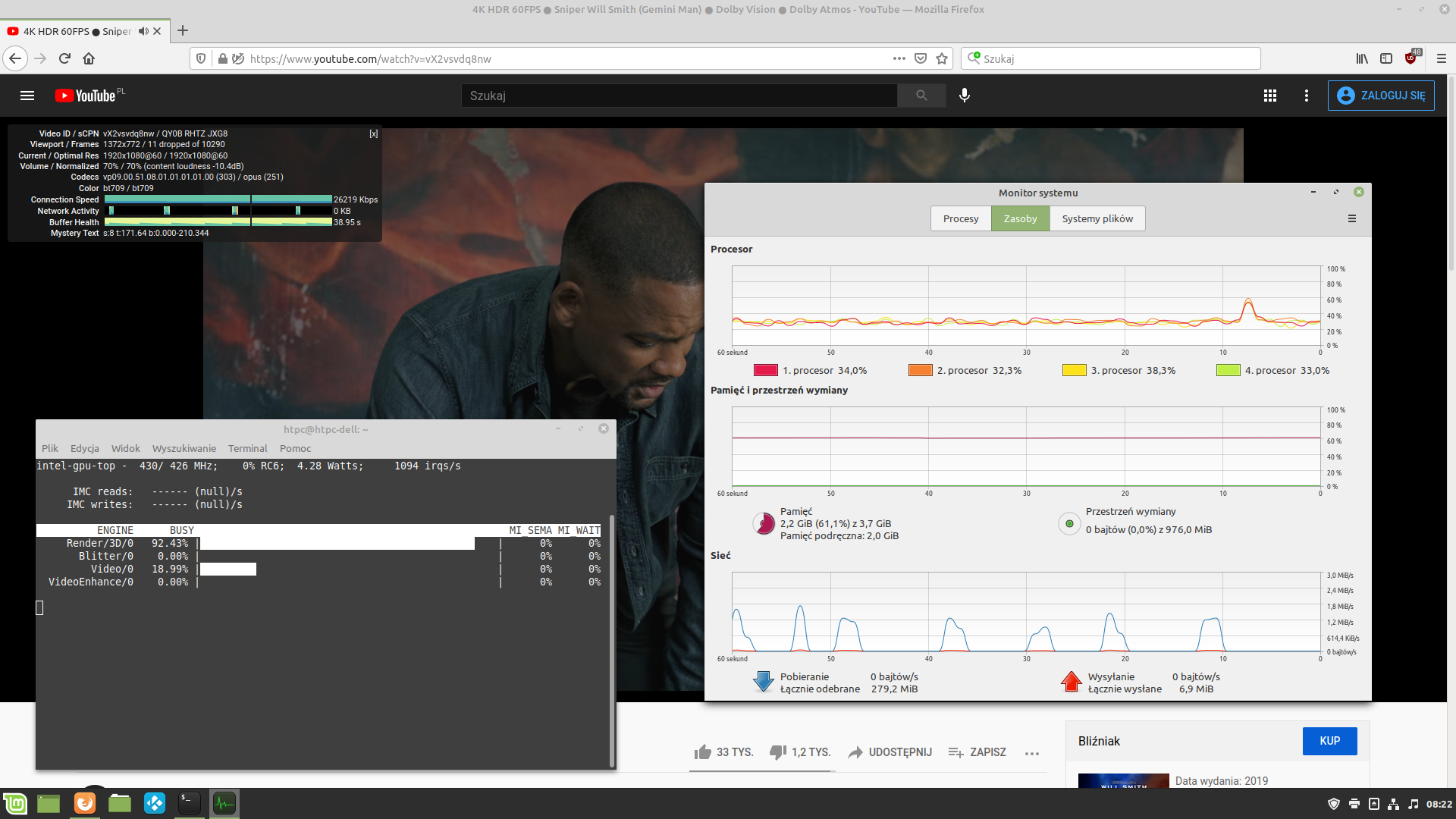This screenshot has height=819, width=1456.
Task: Show site security padlock info
Action: point(222,58)
